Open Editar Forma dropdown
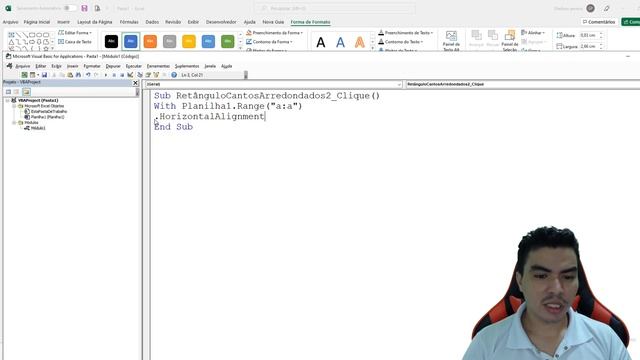 (x=75, y=33)
